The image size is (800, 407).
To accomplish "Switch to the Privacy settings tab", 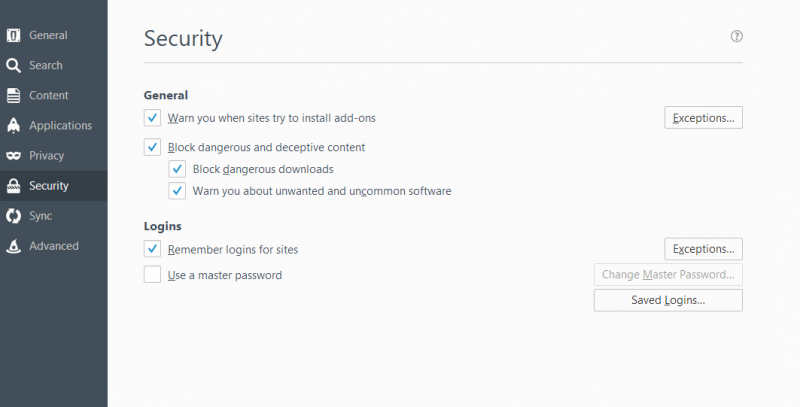I will pyautogui.click(x=46, y=156).
